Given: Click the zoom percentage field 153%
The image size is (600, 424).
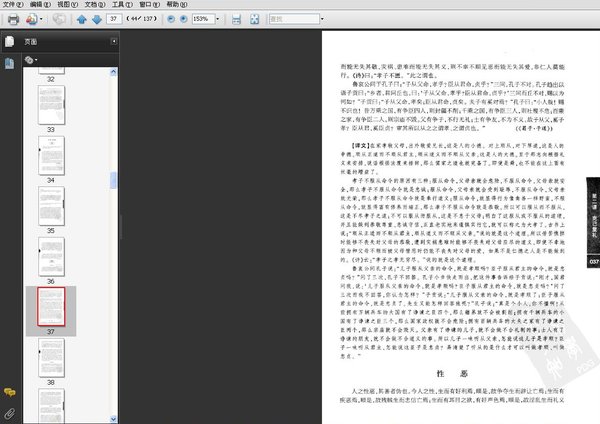Looking at the screenshot, I should [203, 19].
